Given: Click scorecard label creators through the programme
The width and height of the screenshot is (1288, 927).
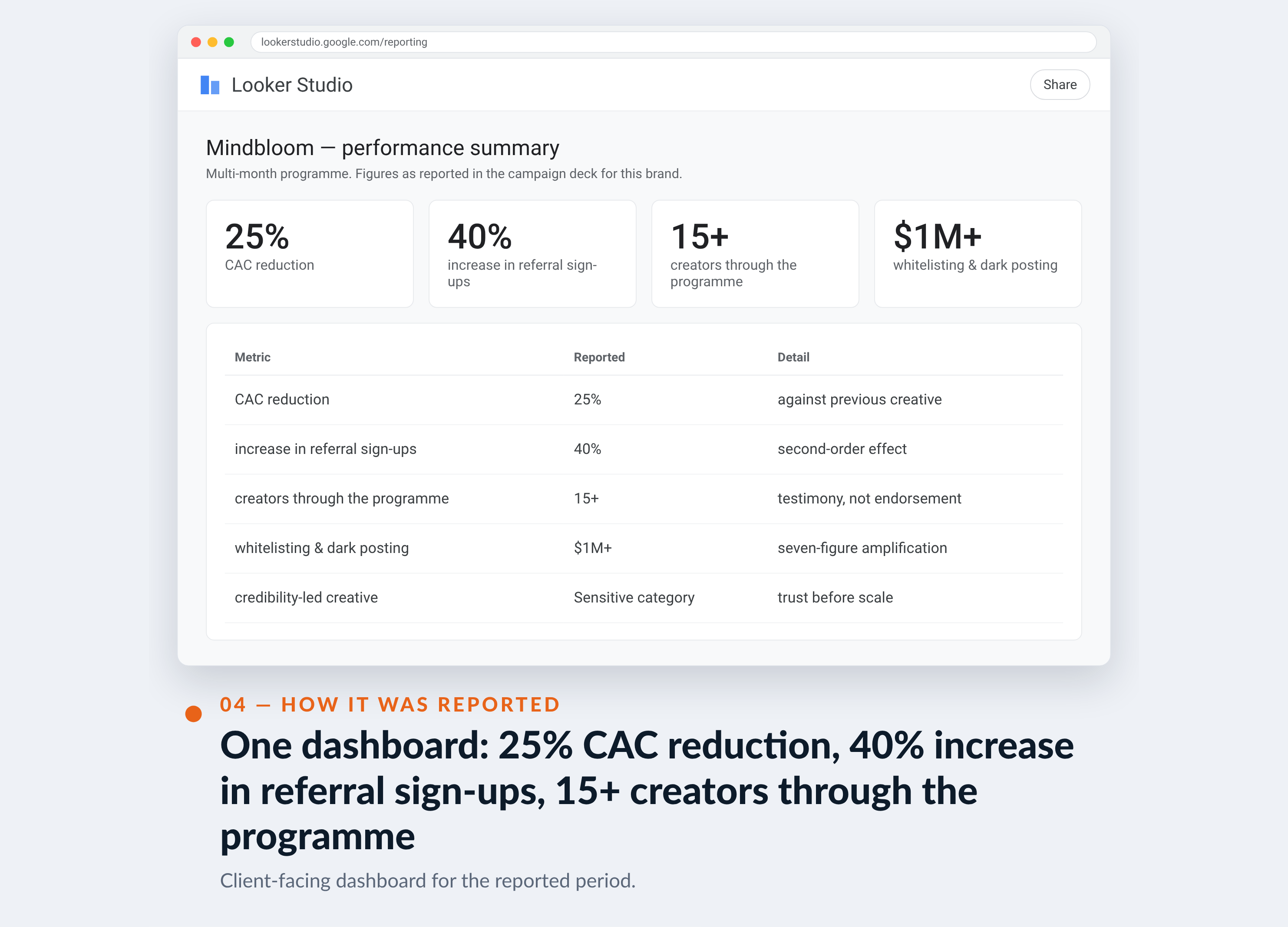Looking at the screenshot, I should (x=733, y=273).
